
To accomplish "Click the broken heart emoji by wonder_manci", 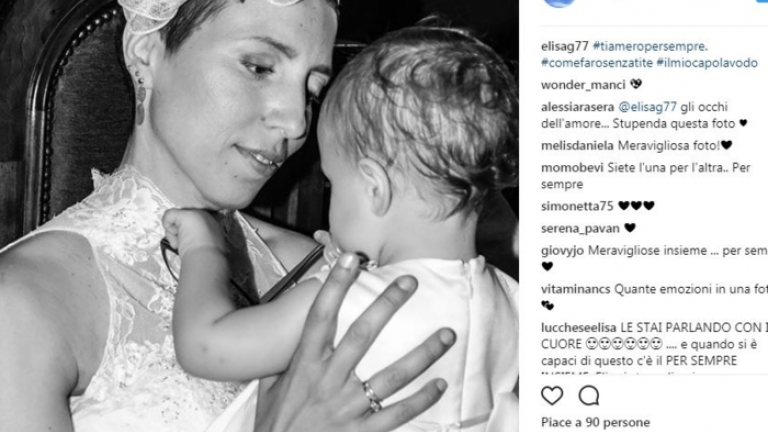I will [x=636, y=84].
